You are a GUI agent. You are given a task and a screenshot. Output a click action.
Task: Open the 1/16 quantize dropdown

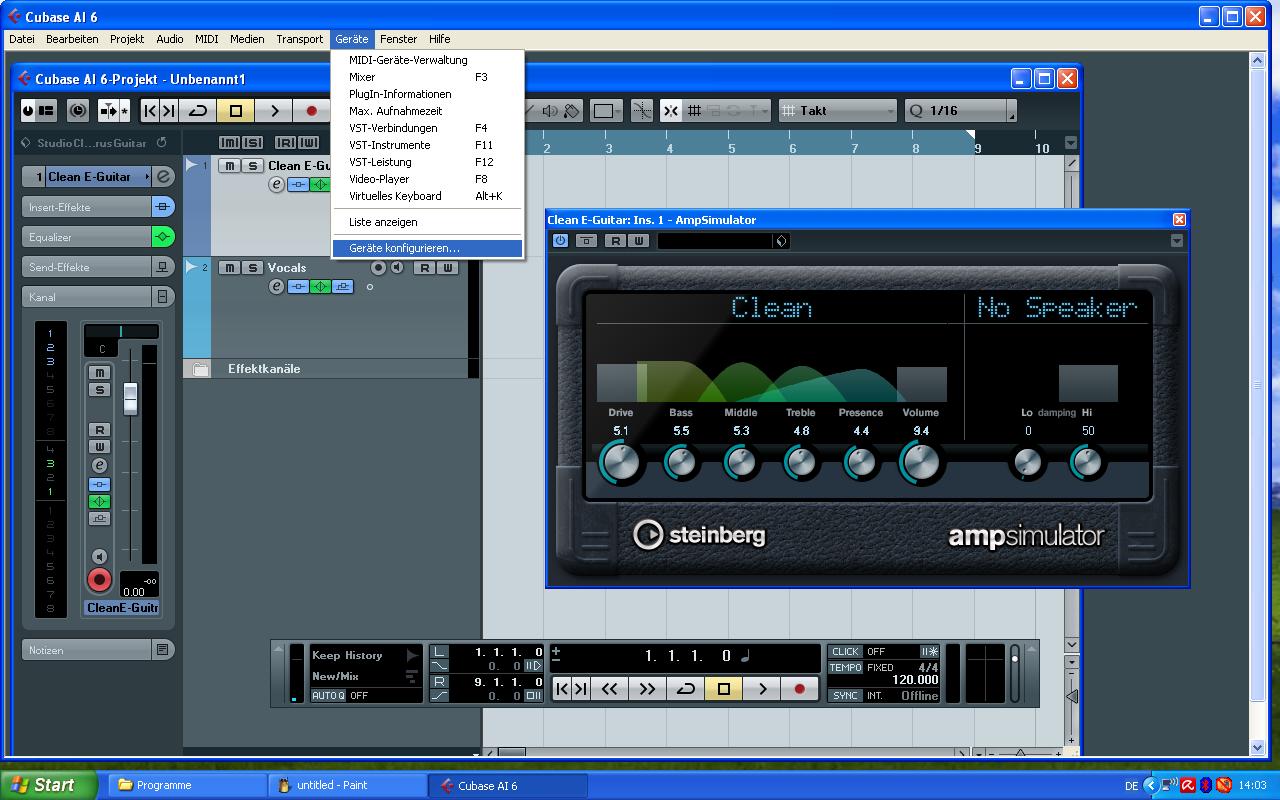(x=959, y=111)
